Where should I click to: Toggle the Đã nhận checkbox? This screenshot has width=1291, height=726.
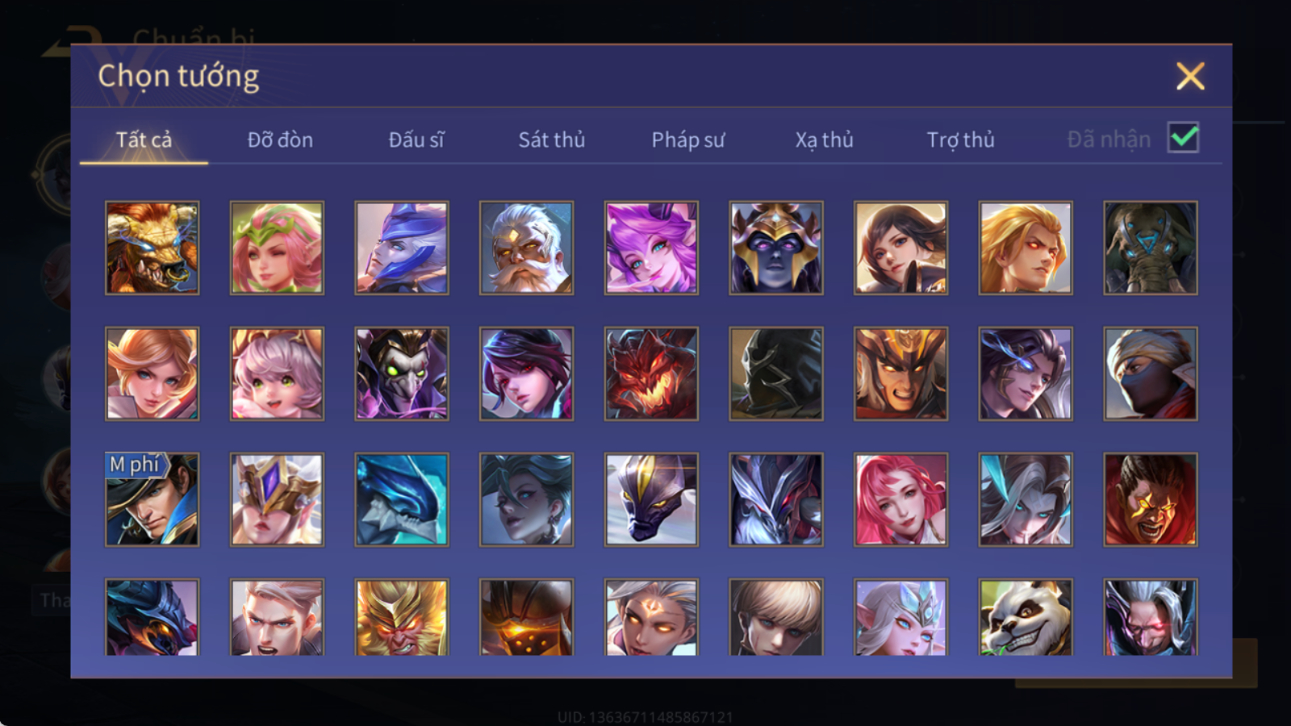(x=1183, y=139)
